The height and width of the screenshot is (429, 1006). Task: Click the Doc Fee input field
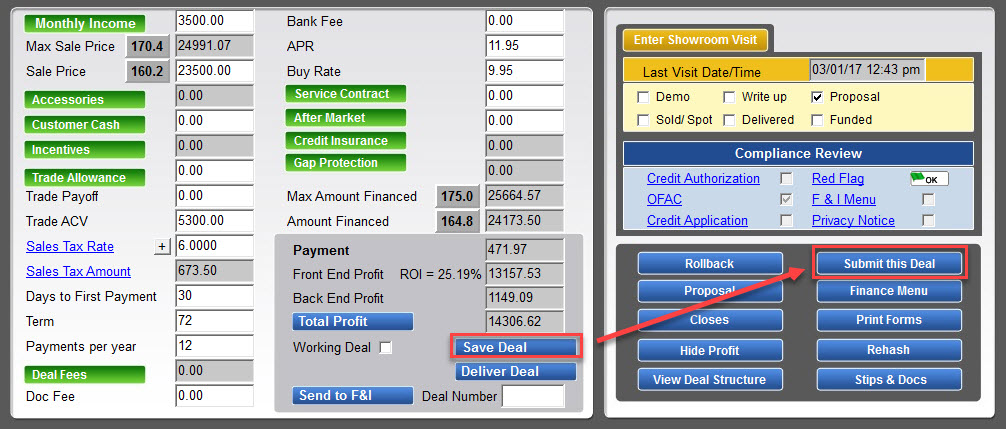[x=215, y=396]
